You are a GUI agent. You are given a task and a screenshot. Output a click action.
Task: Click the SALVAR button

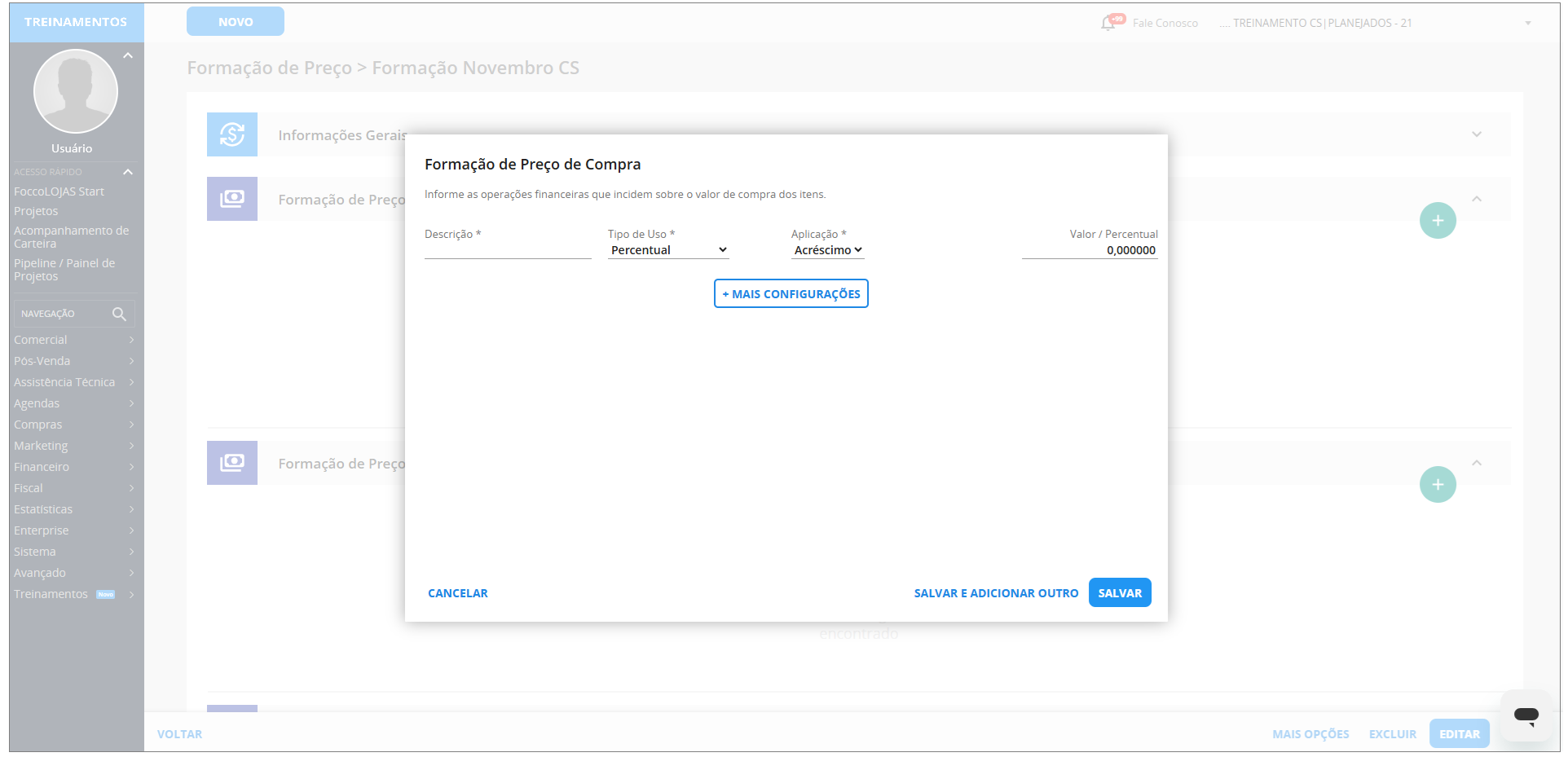[1120, 593]
